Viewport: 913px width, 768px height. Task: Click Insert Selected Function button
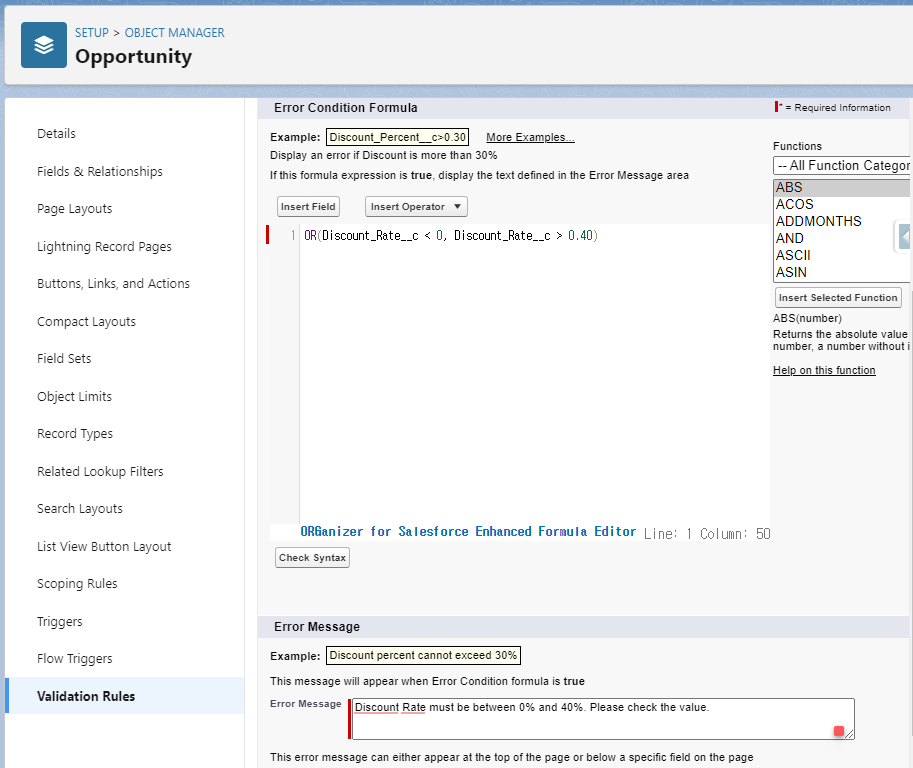838,298
